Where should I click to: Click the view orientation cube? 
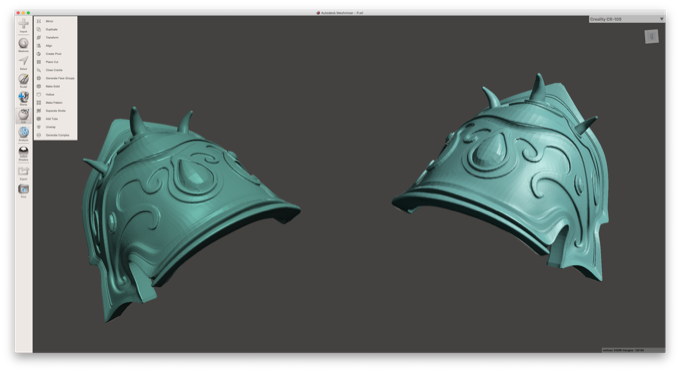click(x=651, y=37)
